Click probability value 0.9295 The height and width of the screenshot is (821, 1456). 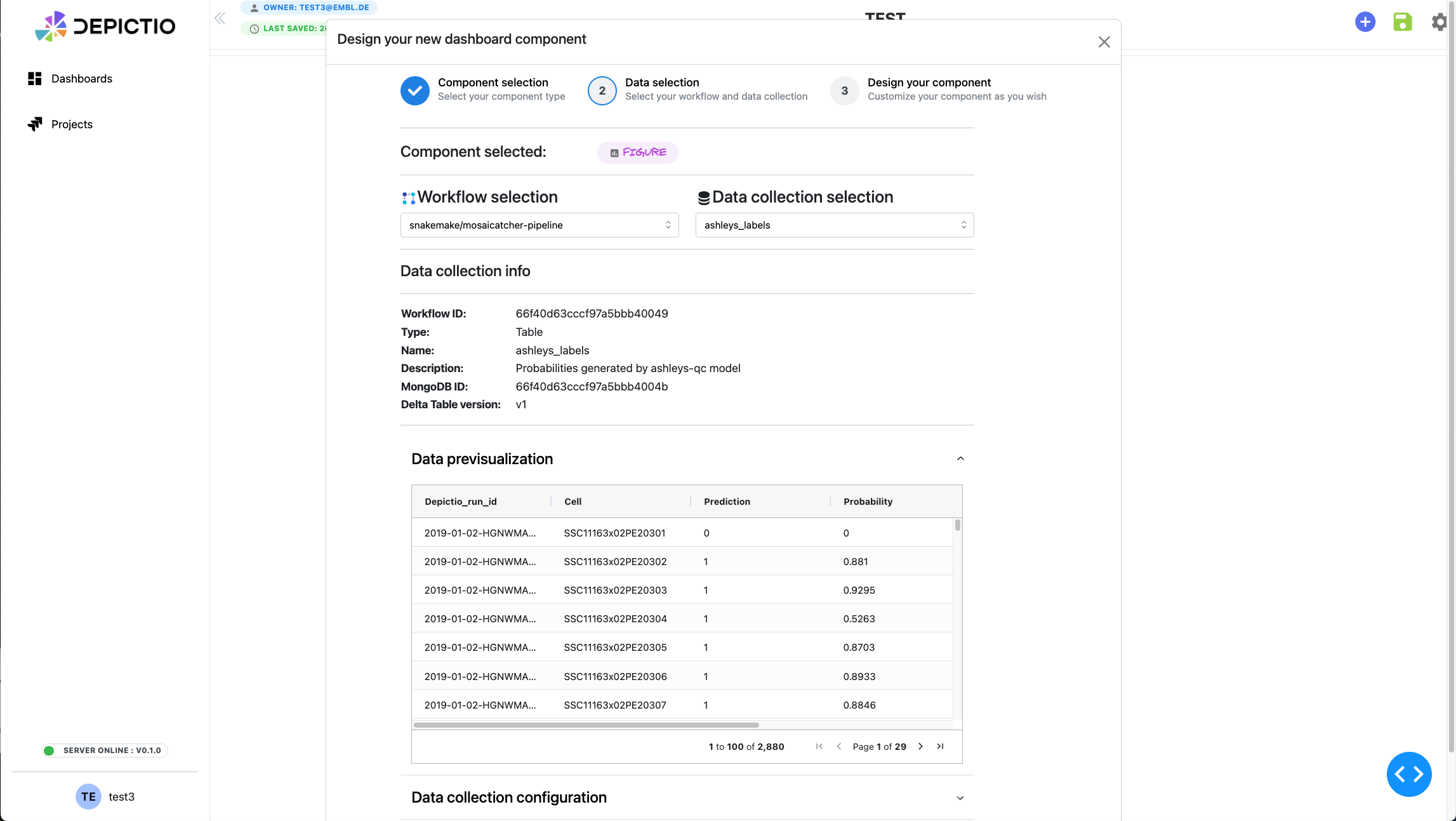pos(859,591)
